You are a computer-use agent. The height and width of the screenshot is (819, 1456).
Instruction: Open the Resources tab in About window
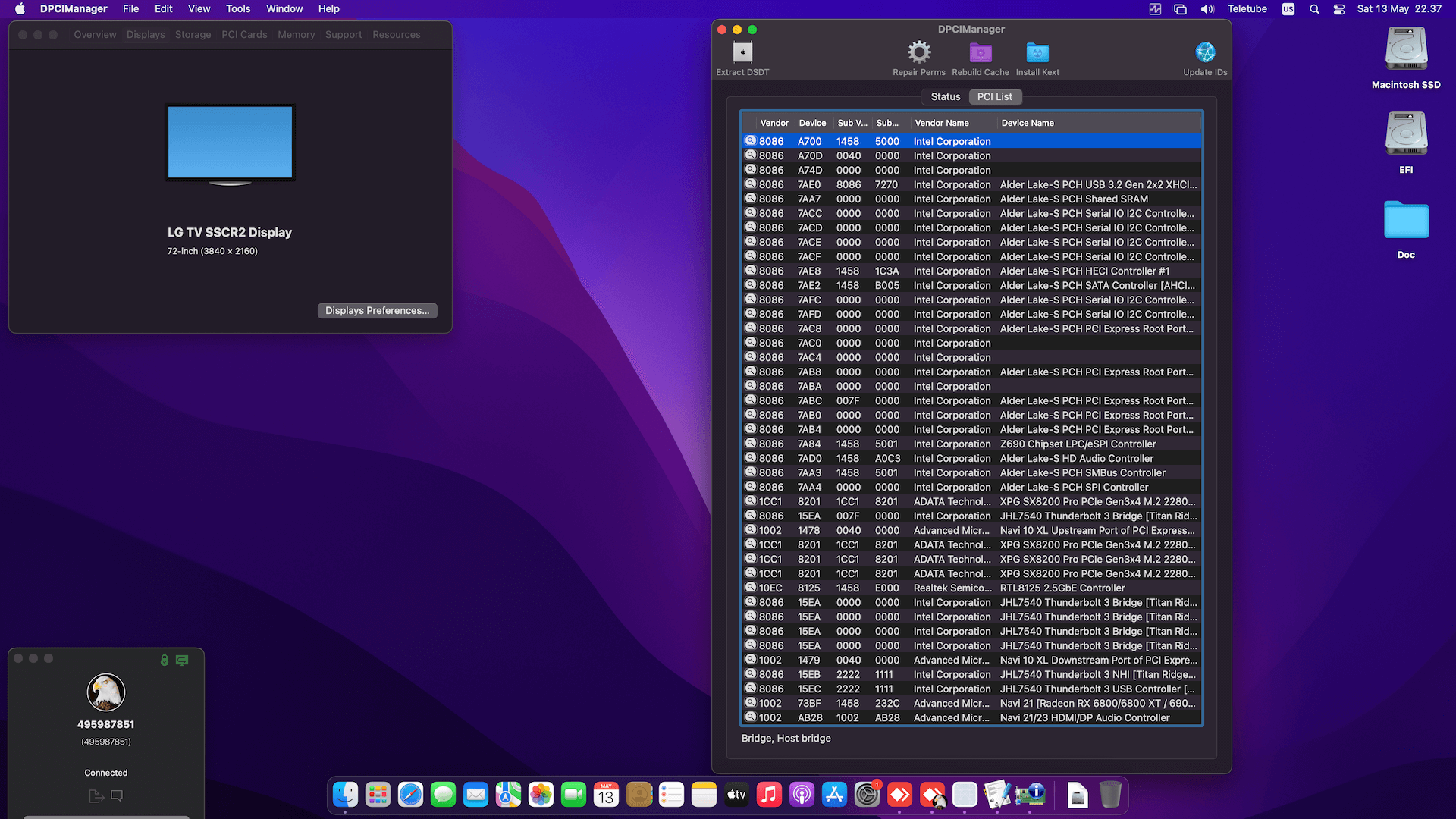[x=396, y=35]
